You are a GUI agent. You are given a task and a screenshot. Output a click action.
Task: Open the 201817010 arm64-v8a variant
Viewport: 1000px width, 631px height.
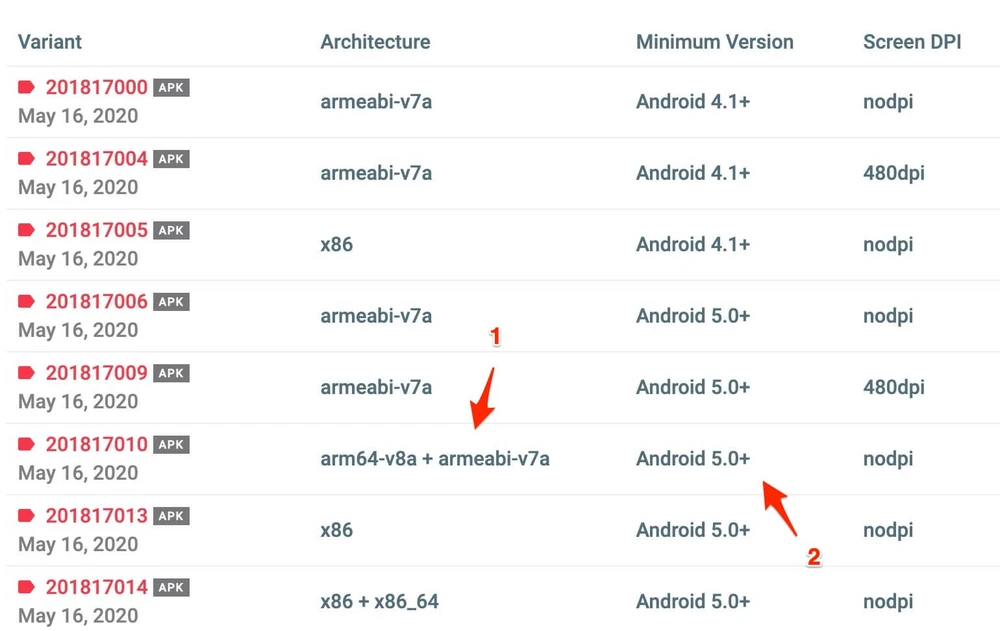[x=96, y=445]
